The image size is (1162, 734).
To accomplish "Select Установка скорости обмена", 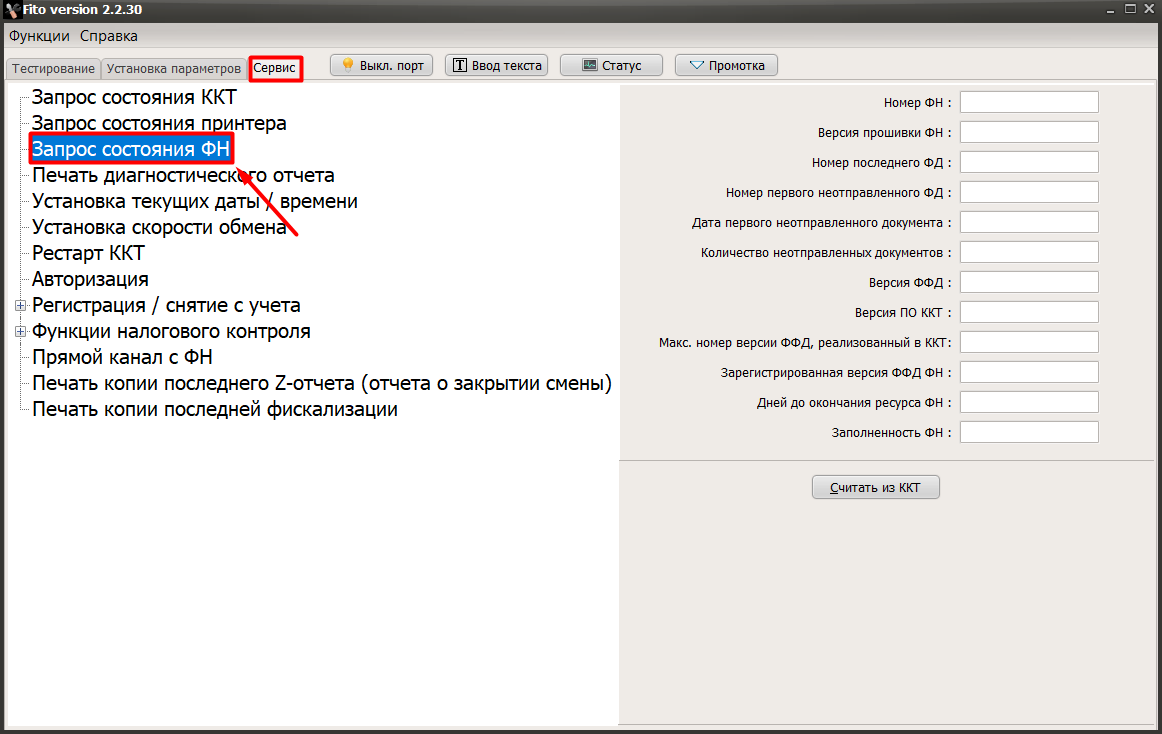I will [159, 227].
